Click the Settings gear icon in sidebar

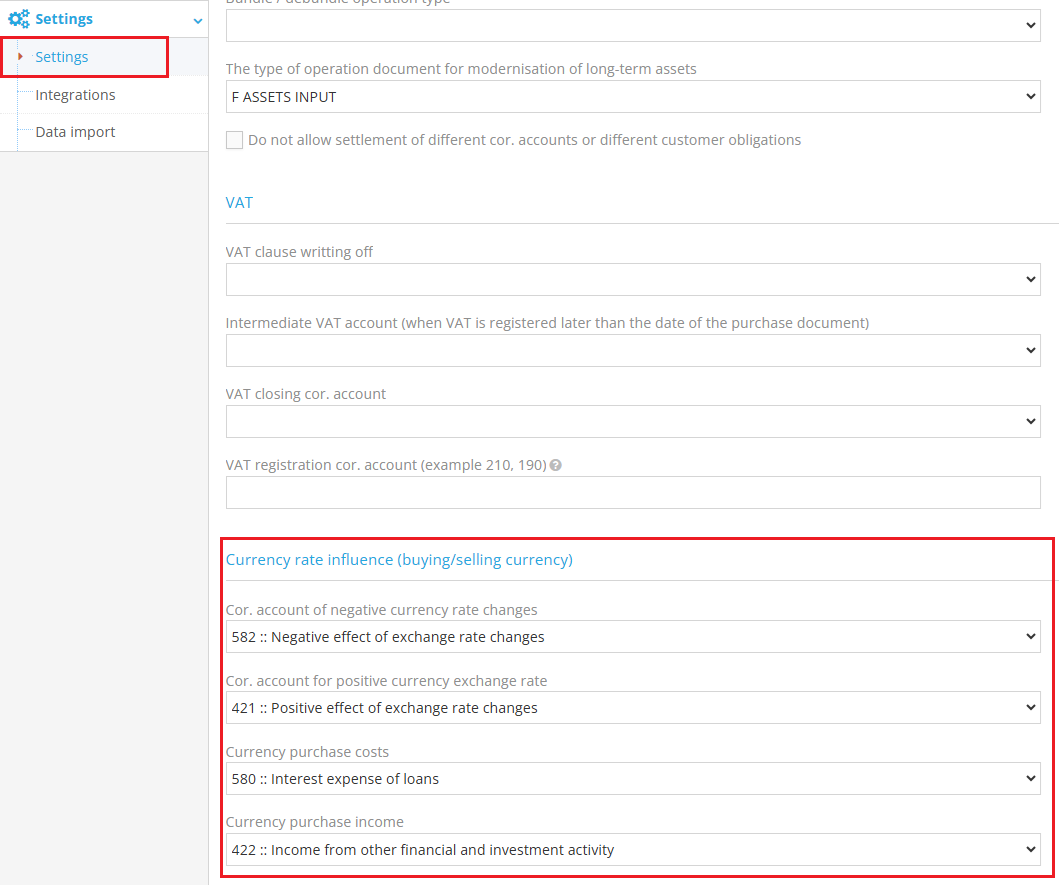[19, 19]
